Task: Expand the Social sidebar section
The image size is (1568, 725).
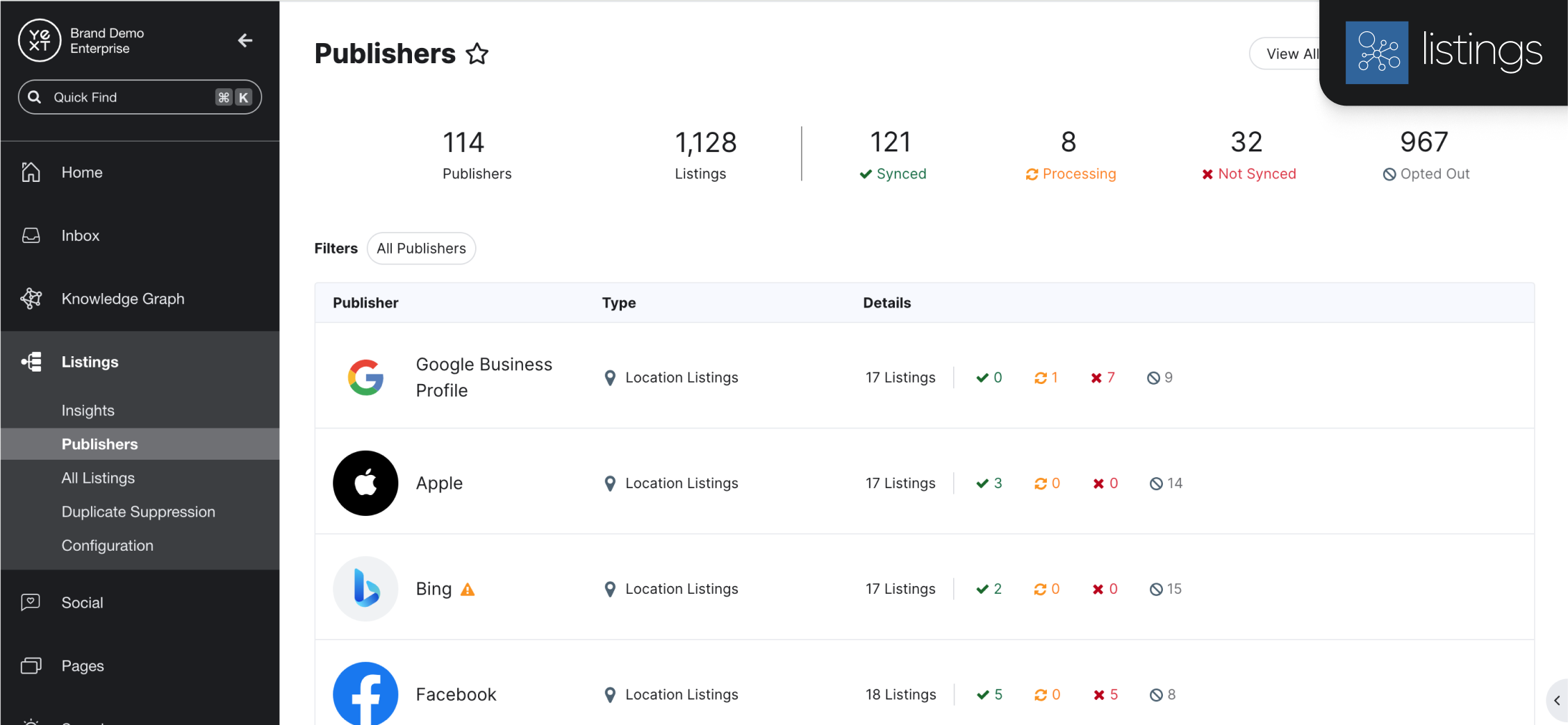Action: [x=82, y=603]
